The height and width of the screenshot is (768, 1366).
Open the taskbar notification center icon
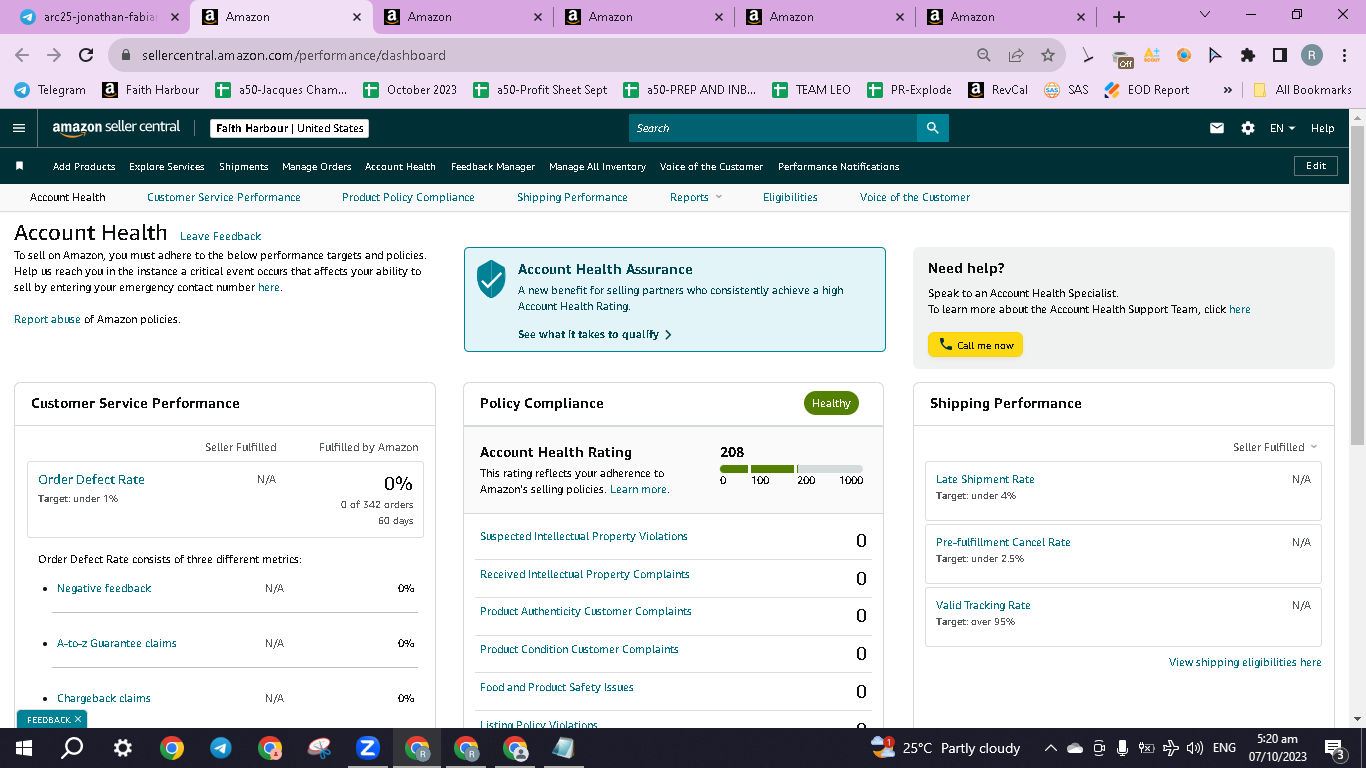(x=1334, y=748)
